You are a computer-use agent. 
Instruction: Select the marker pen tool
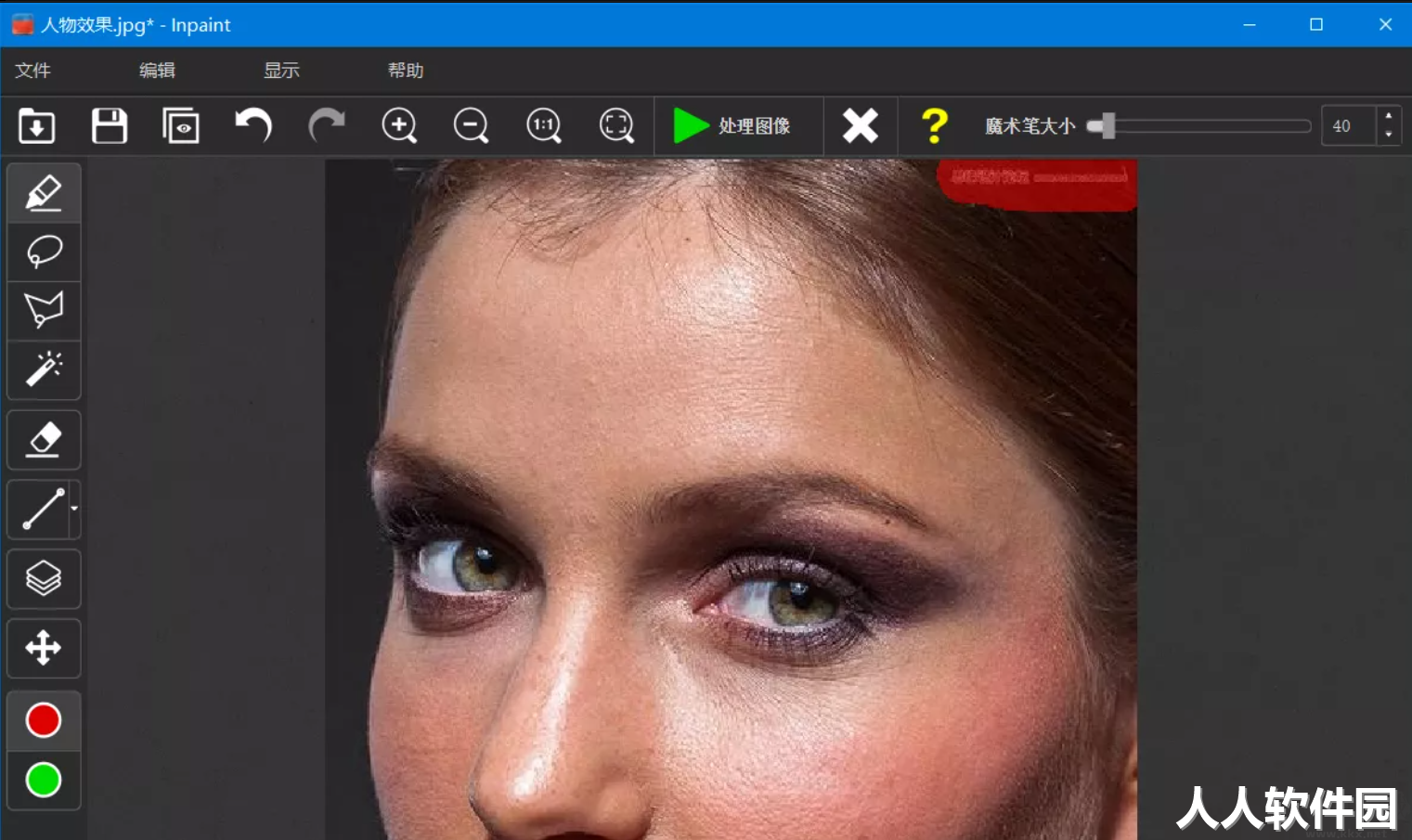pyautogui.click(x=44, y=193)
